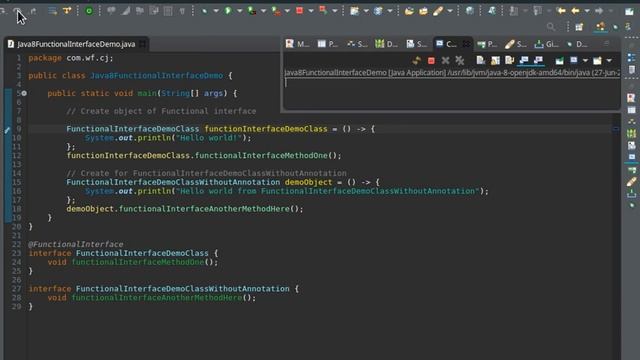Click the green grid icon in right sidebar trim
This screenshot has height=360, width=640.
click(631, 133)
